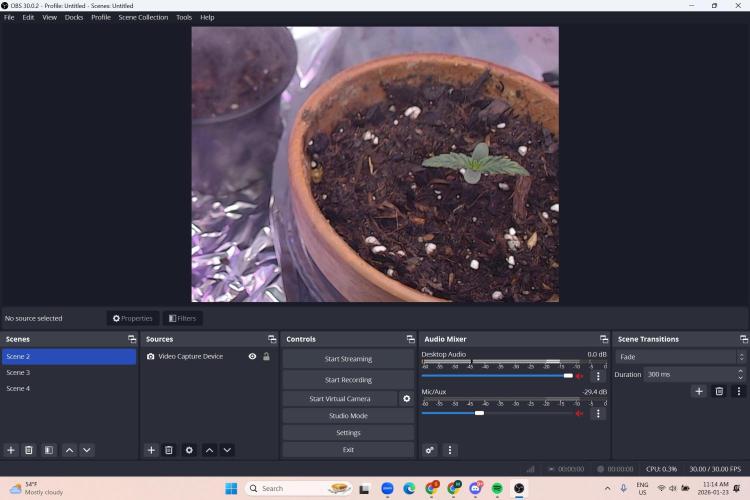Open the Docks menu
The width and height of the screenshot is (750, 500).
(x=74, y=17)
